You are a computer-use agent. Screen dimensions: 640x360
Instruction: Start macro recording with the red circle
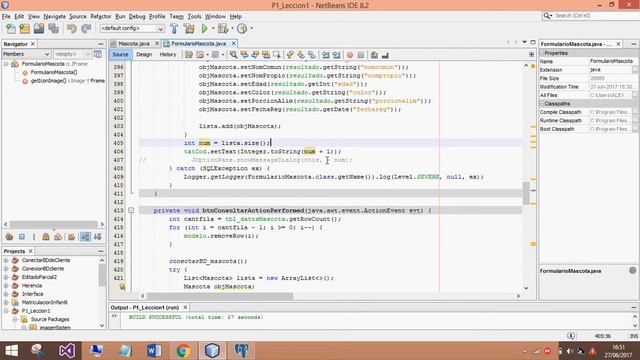point(350,55)
